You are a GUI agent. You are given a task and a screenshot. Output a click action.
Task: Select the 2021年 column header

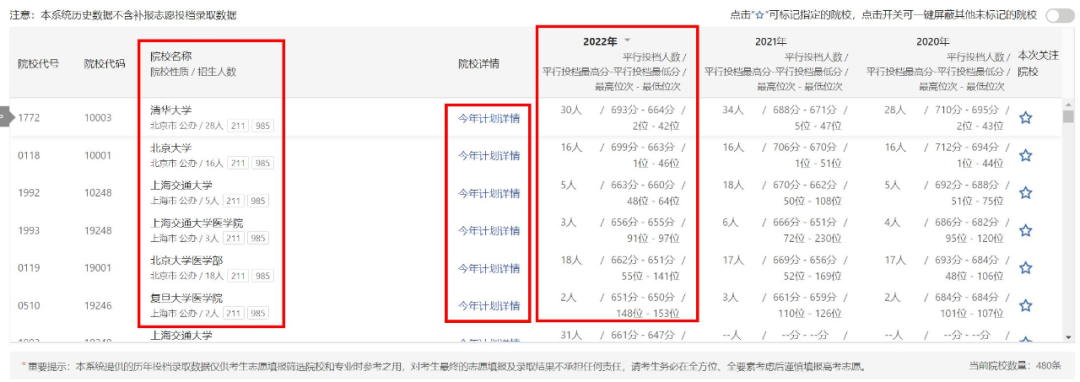[x=771, y=42]
